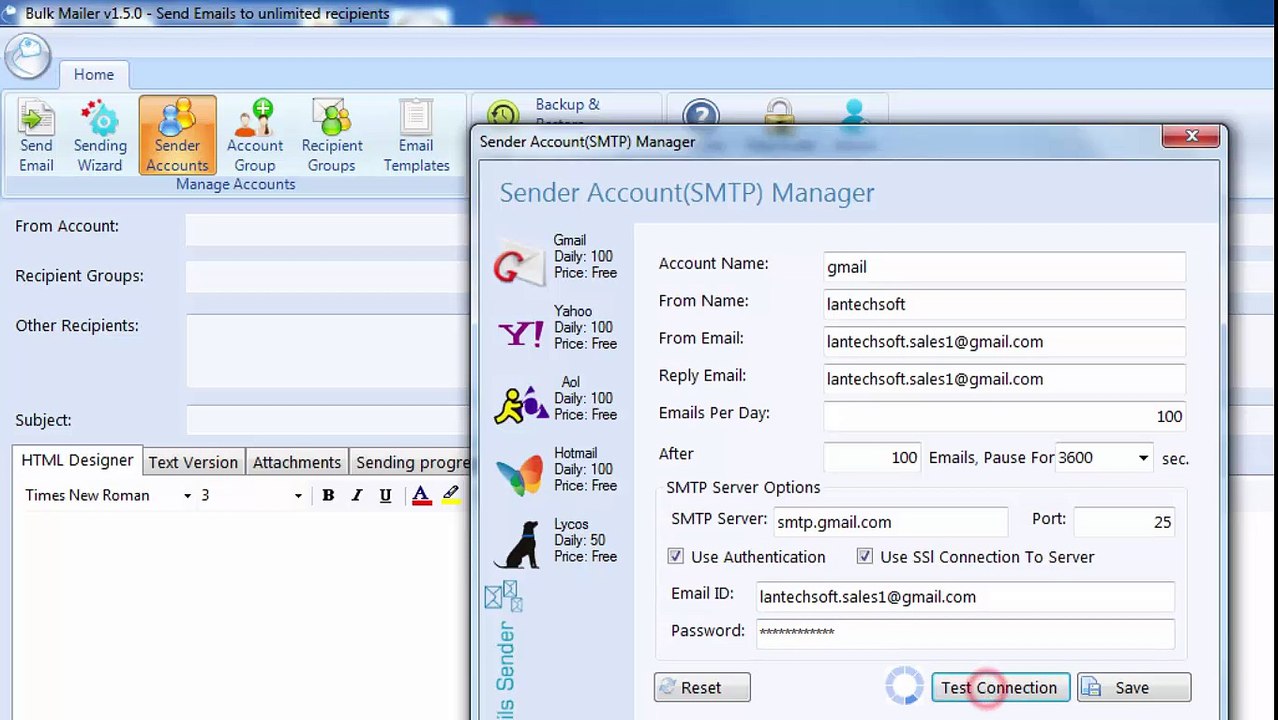Expand the Pause For seconds dropdown
Screen dimensions: 1278x720
tap(1143, 458)
